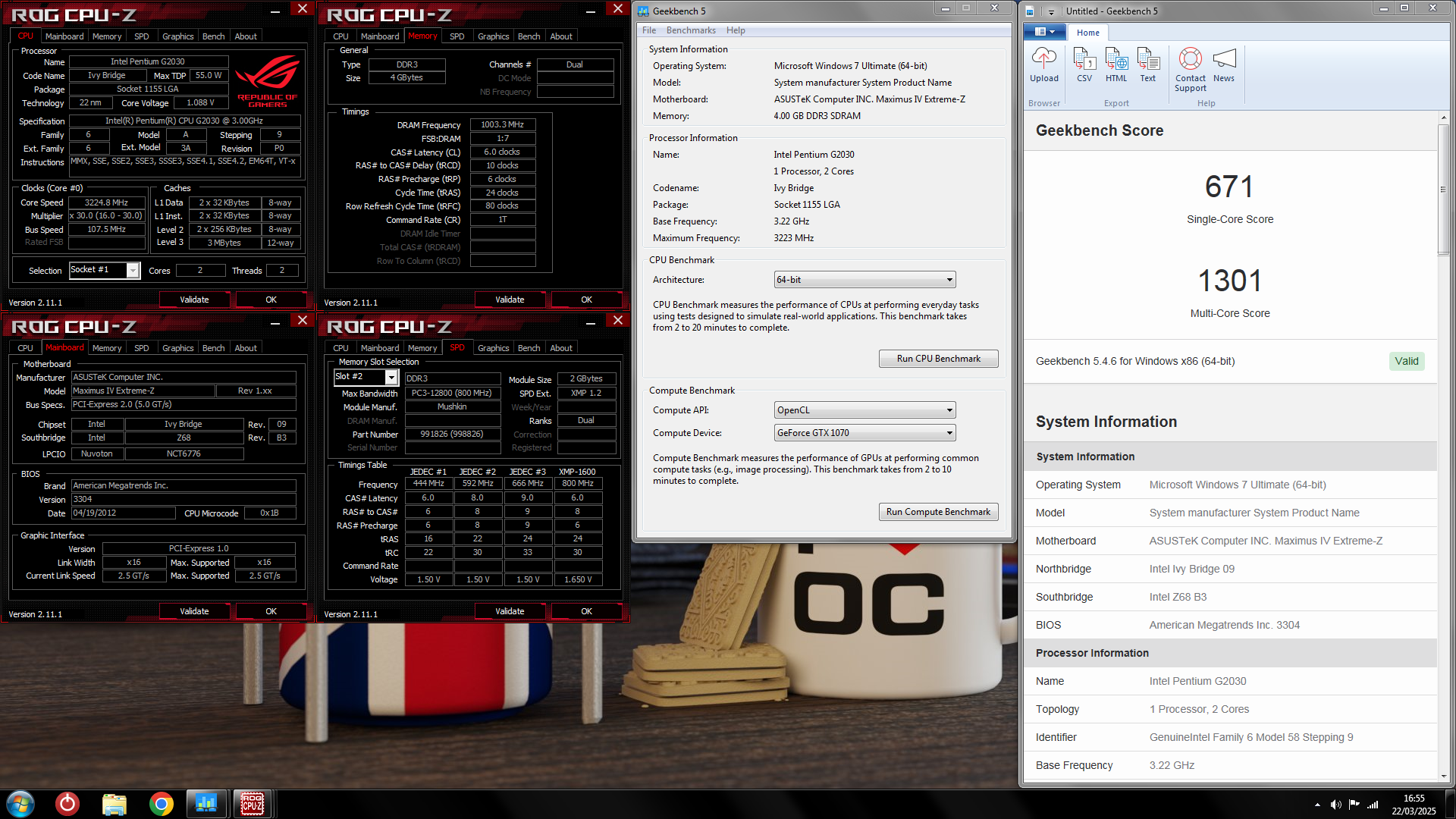Open Graphics tab in bottom-left CPU-Z
This screenshot has width=1456, height=819.
(178, 348)
